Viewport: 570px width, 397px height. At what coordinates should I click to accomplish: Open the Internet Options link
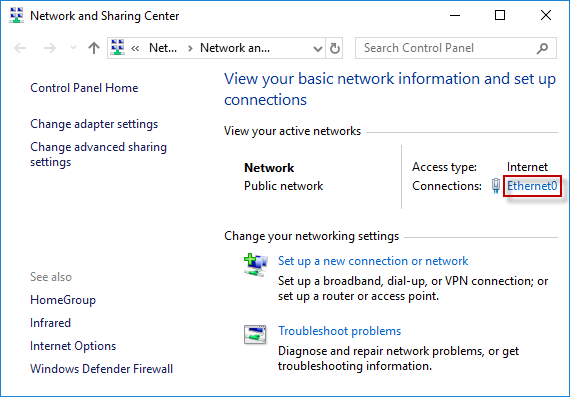tap(73, 346)
